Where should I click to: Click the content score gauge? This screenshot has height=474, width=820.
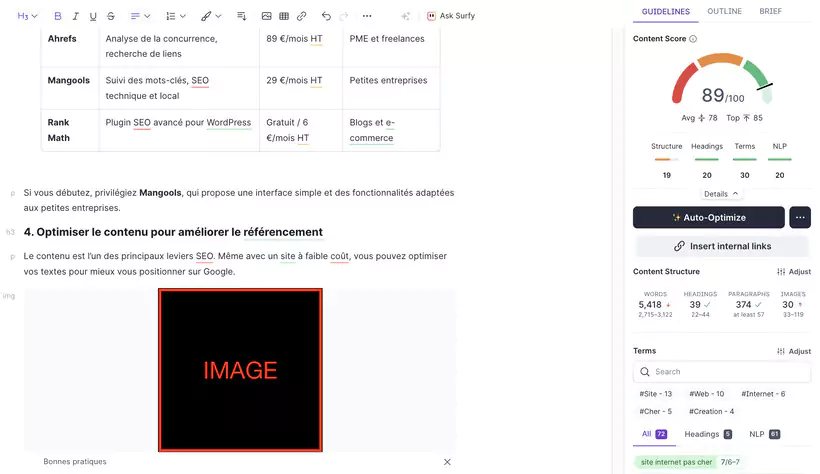tap(722, 78)
